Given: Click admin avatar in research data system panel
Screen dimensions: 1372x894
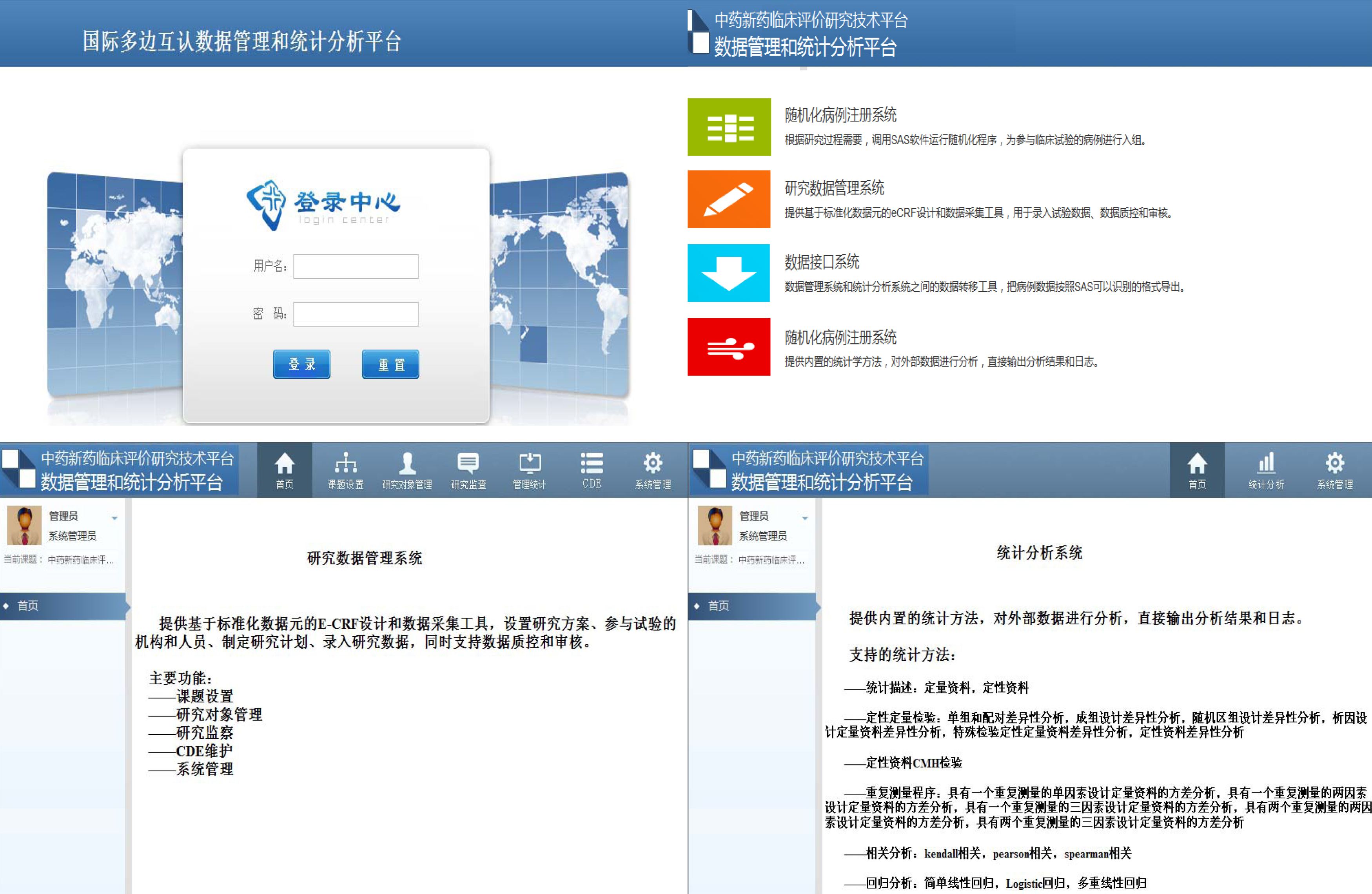Looking at the screenshot, I should point(24,525).
